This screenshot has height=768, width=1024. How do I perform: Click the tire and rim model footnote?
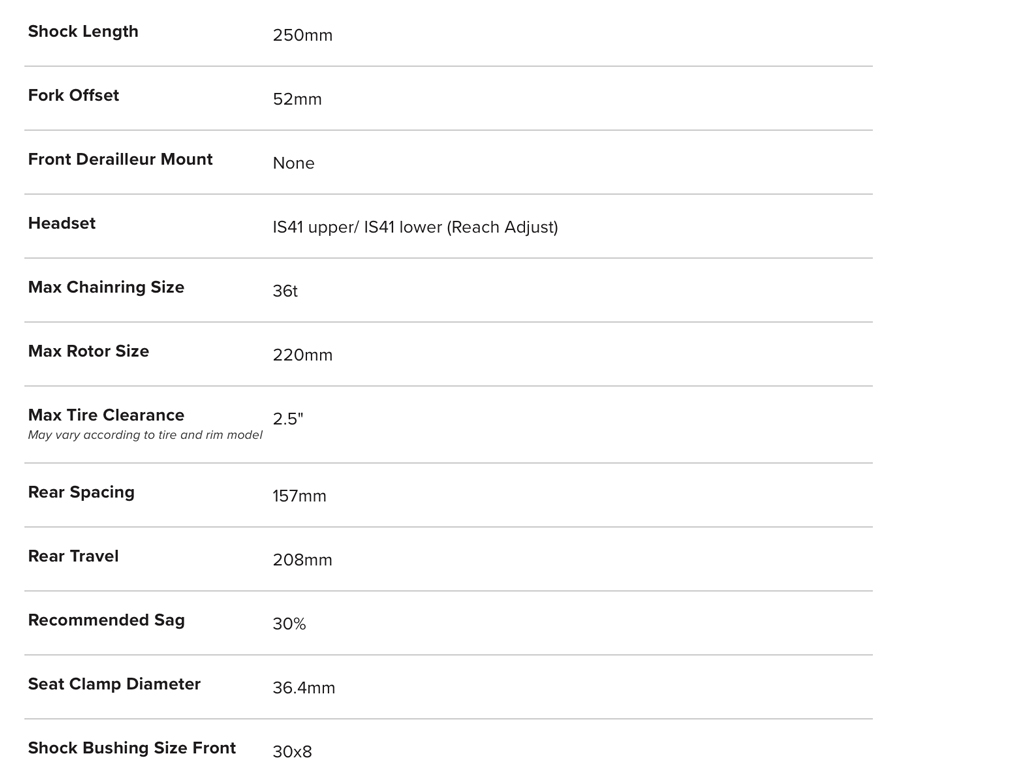click(145, 435)
